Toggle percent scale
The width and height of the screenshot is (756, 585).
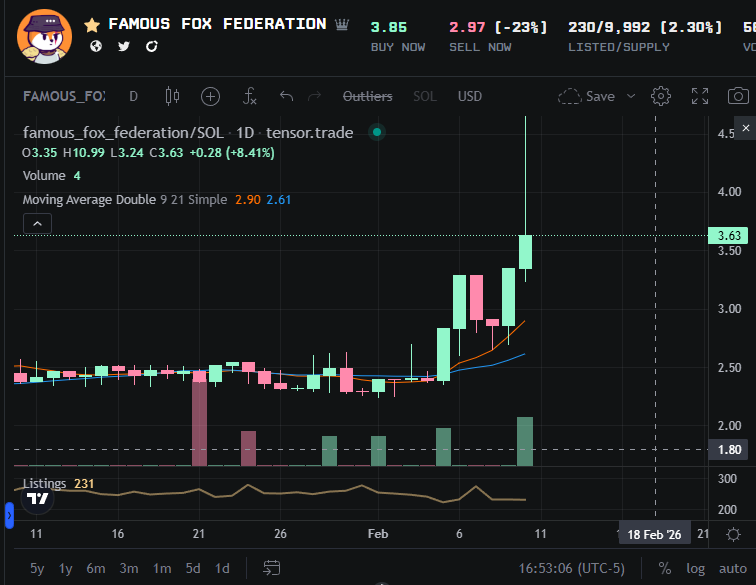tap(665, 569)
